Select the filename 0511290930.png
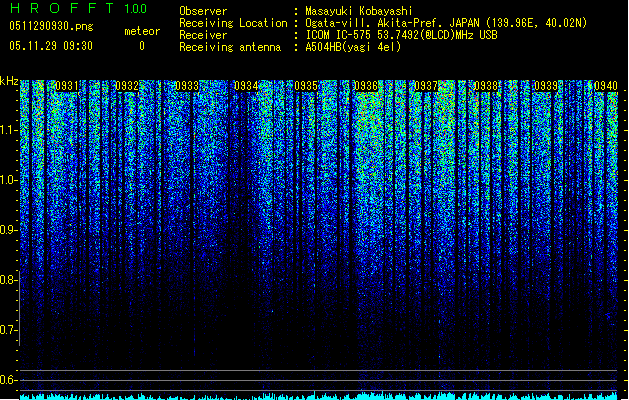Image resolution: width=629 pixels, height=400 pixels. tap(51, 26)
